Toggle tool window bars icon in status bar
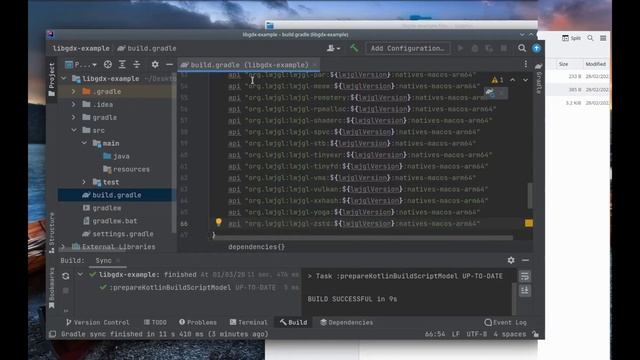The width and height of the screenshot is (640, 360). coord(53,334)
